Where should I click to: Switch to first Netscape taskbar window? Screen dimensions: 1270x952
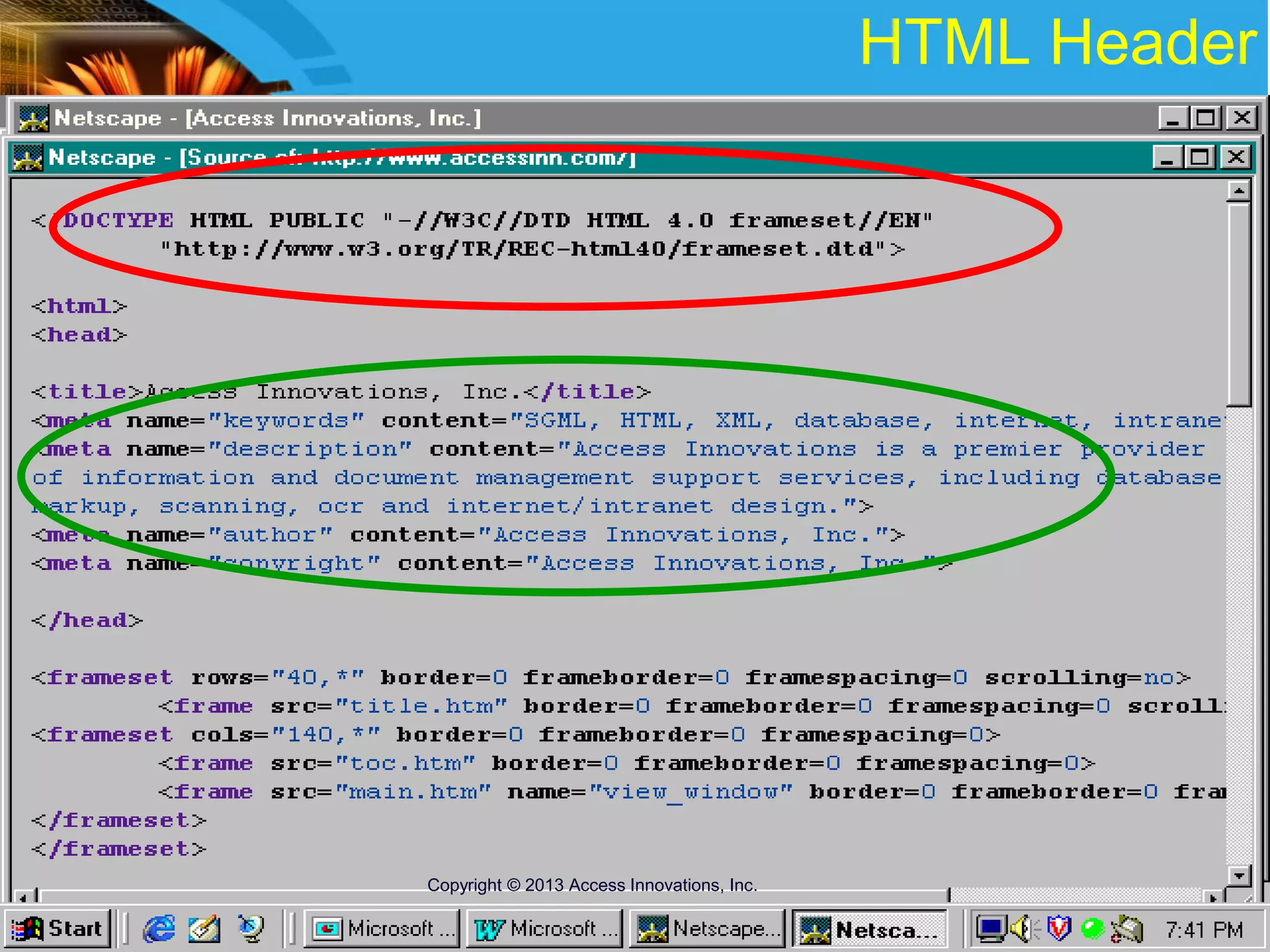707,928
